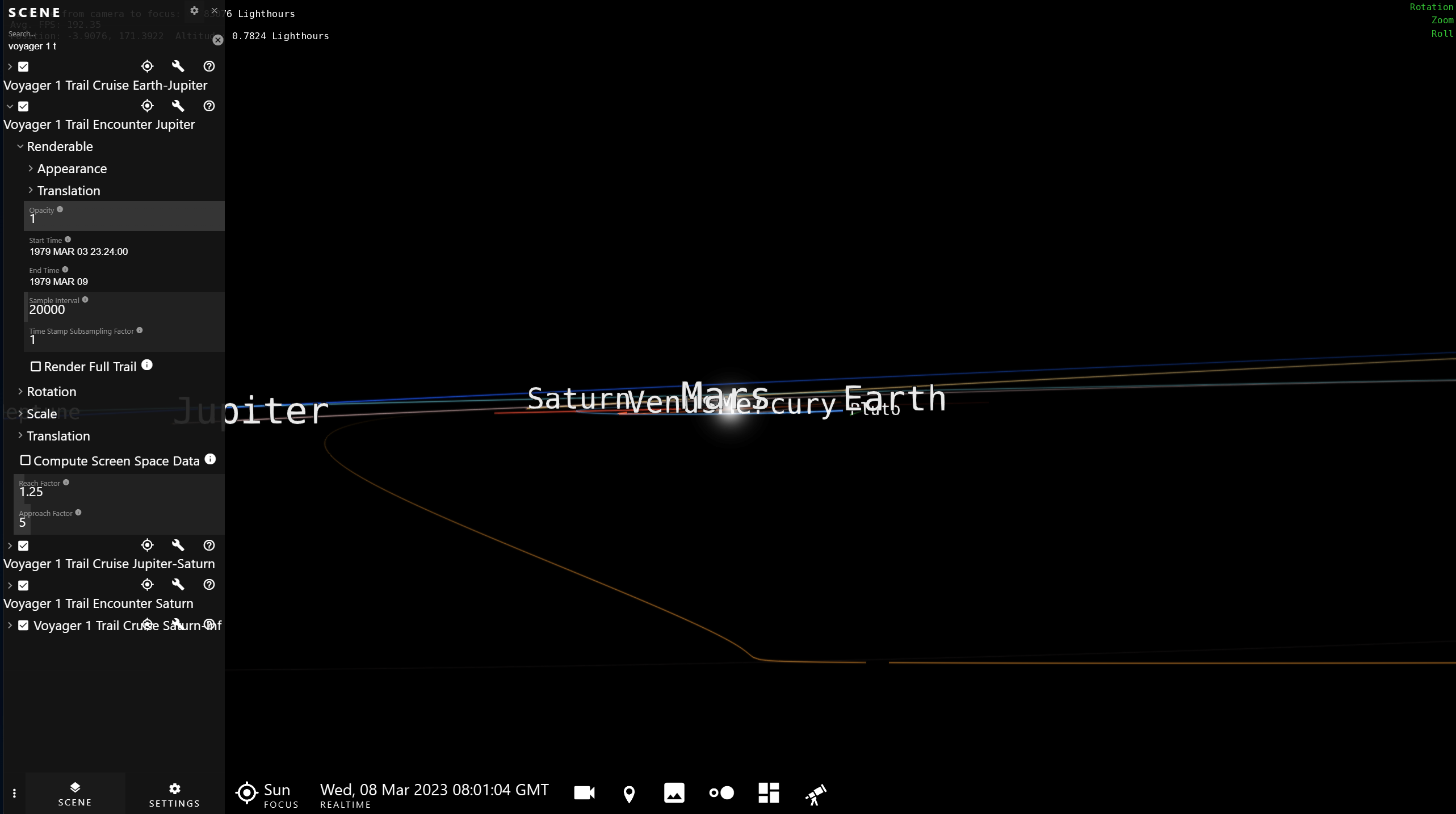
Task: Collapse the Renderable section
Action: coord(20,146)
